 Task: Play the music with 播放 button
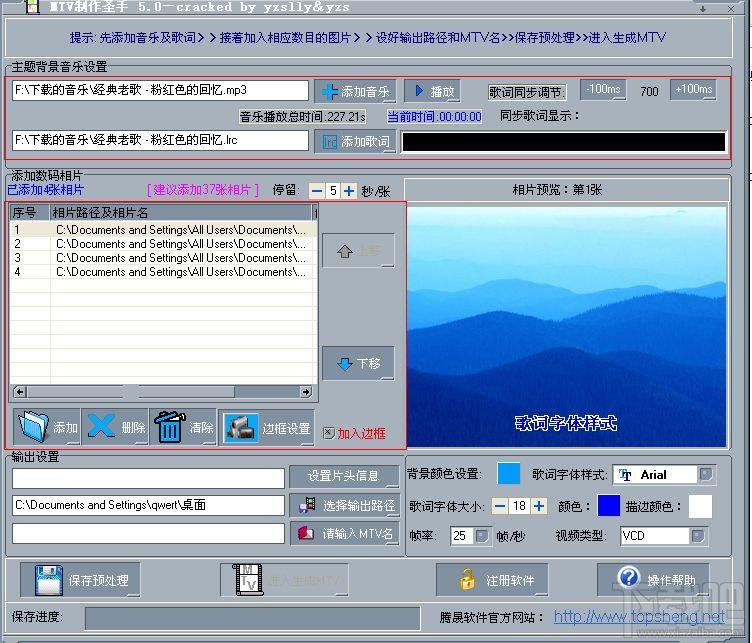tap(432, 91)
